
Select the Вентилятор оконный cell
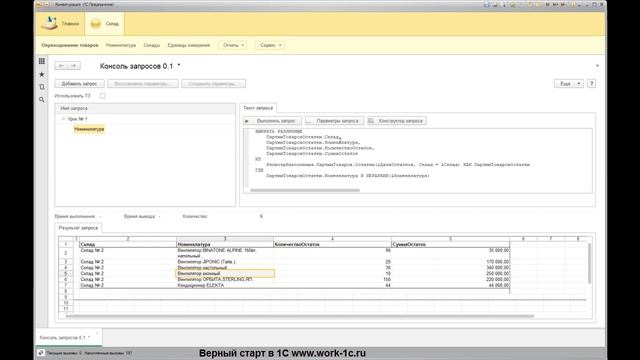[225, 273]
